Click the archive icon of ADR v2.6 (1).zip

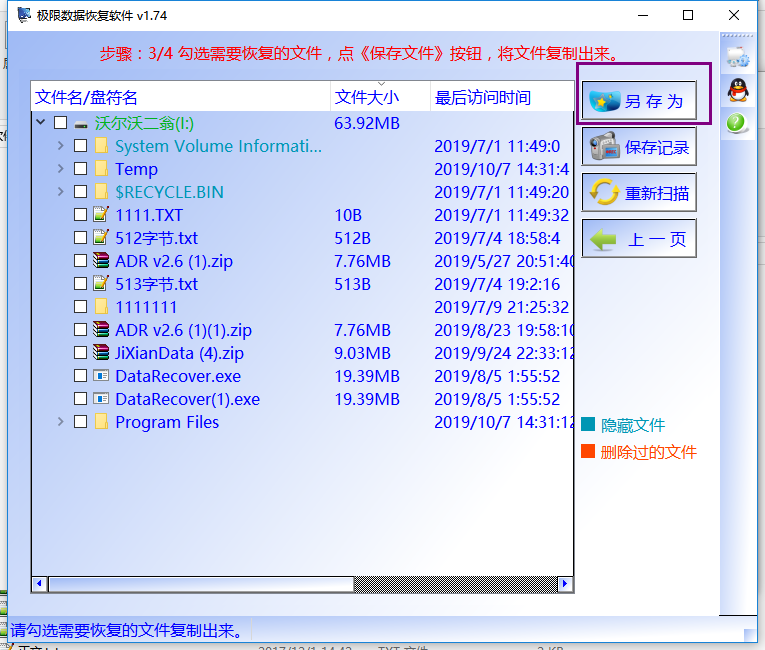101,260
